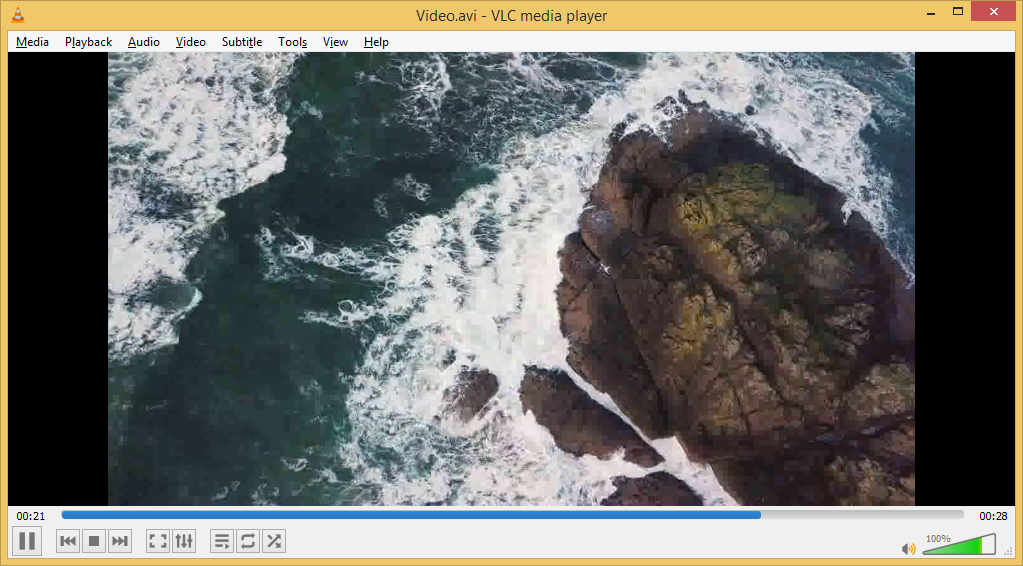
Task: Open the Subtitle menu
Action: [x=242, y=42]
